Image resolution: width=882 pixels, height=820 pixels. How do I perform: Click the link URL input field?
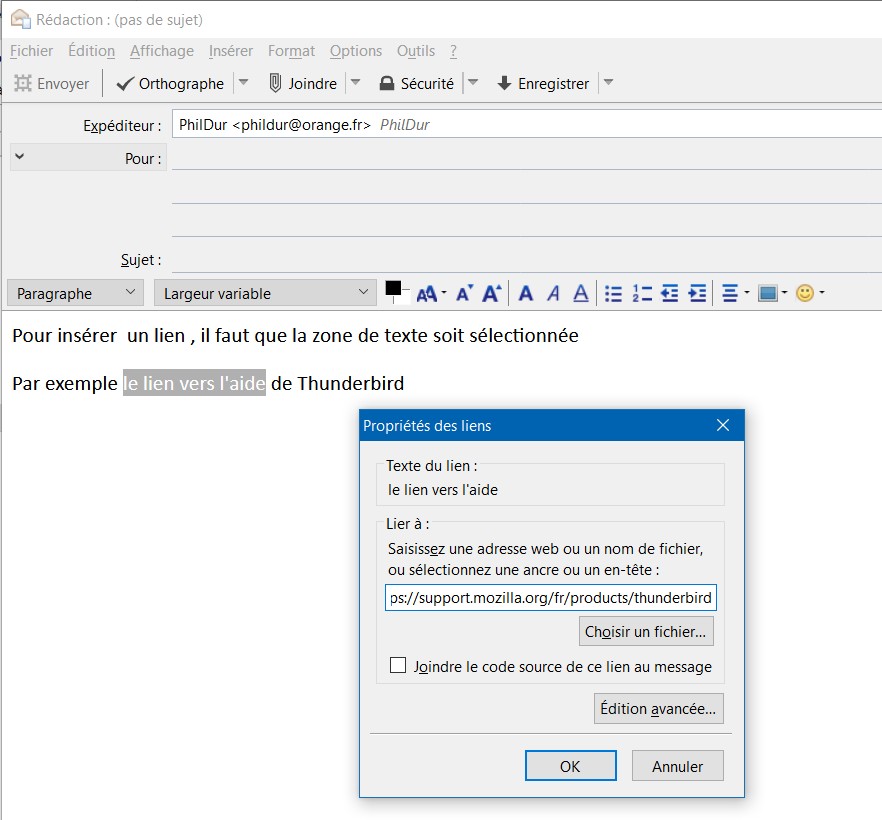tap(550, 598)
